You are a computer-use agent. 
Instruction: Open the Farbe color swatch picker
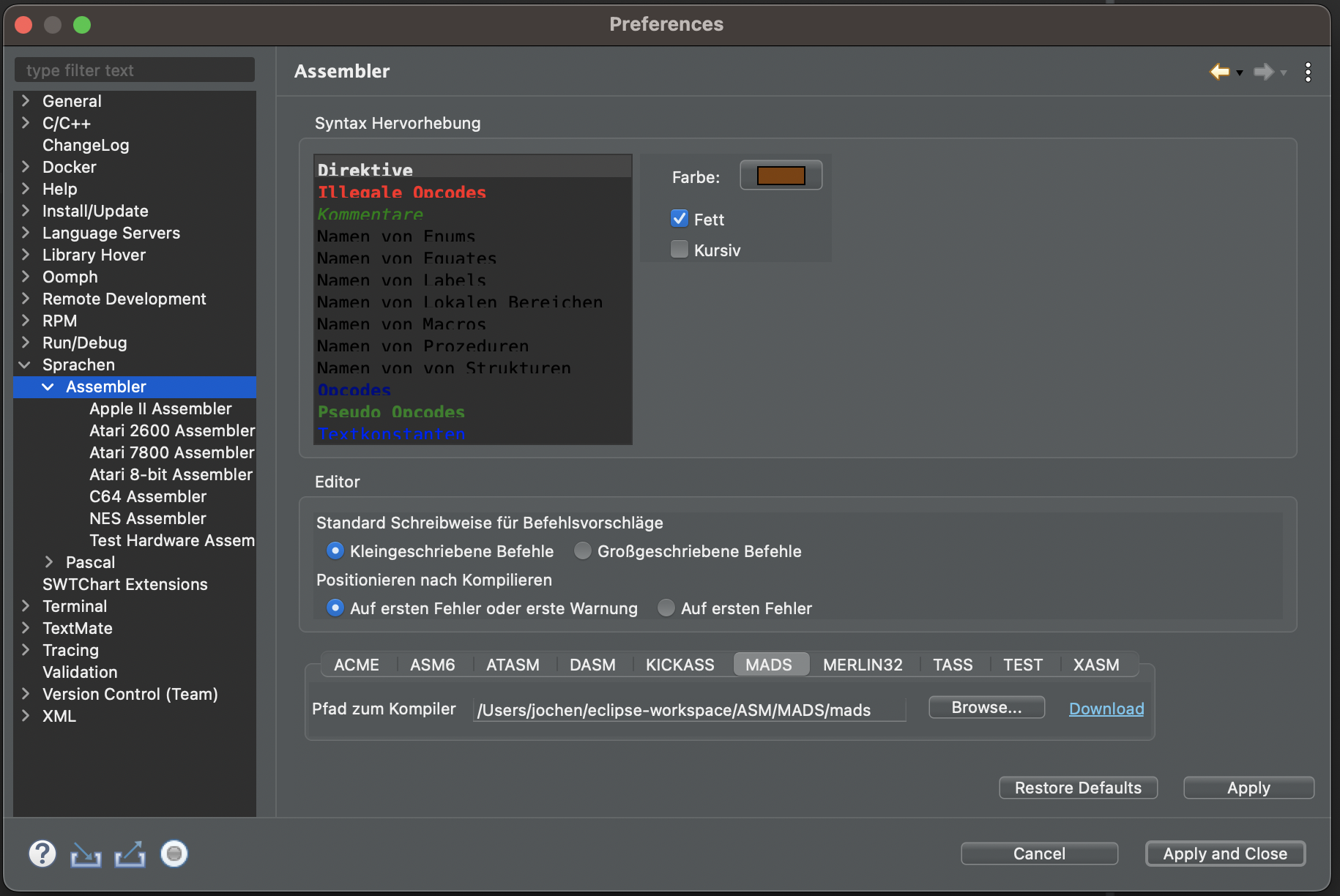(x=781, y=176)
